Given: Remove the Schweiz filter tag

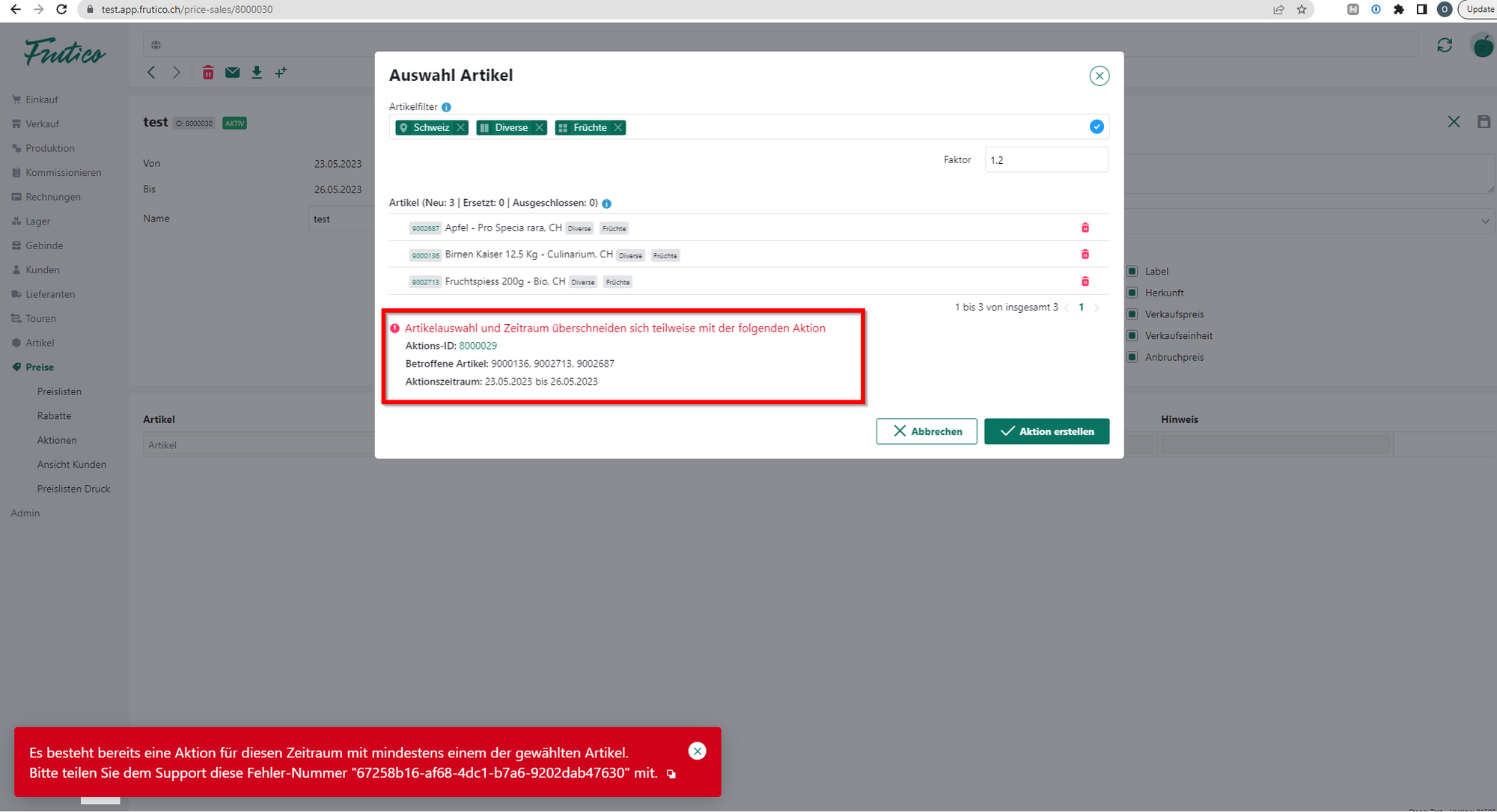Looking at the screenshot, I should tap(461, 128).
